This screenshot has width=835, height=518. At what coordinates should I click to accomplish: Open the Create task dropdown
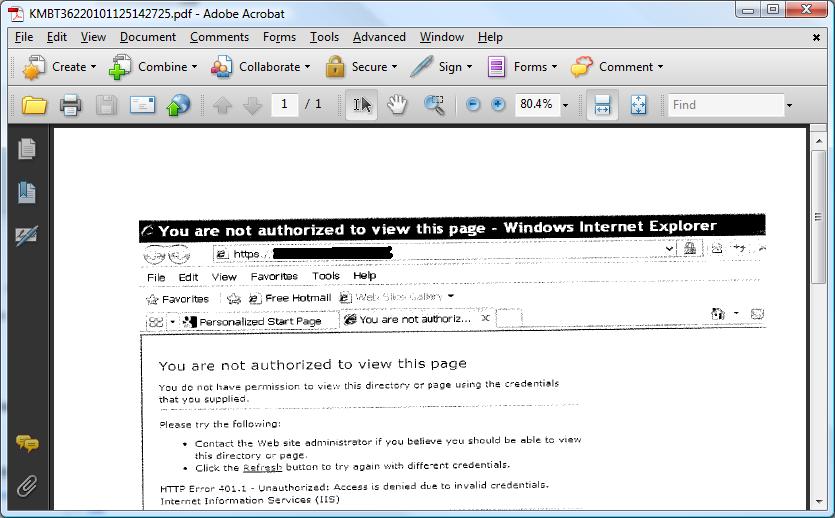[x=60, y=67]
